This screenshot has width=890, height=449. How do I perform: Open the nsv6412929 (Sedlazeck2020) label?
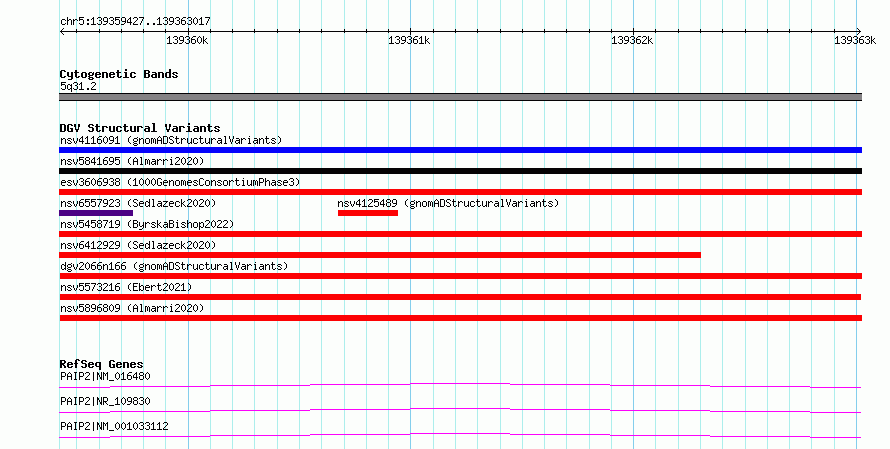(x=138, y=245)
